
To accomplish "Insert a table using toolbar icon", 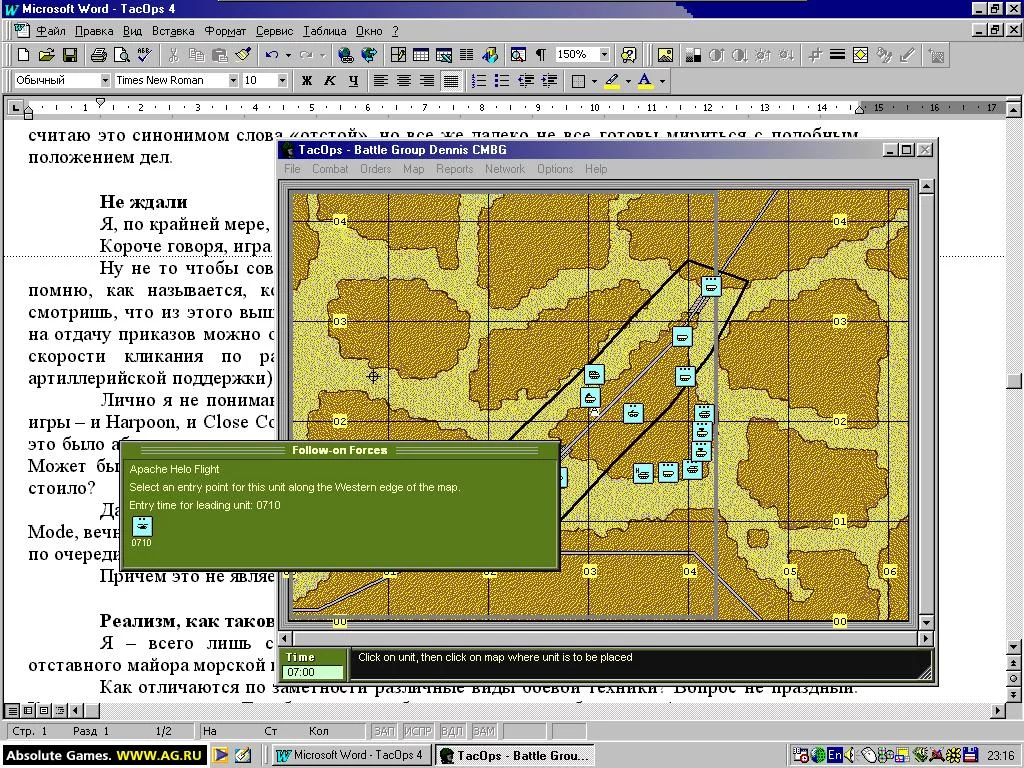I will [421, 55].
